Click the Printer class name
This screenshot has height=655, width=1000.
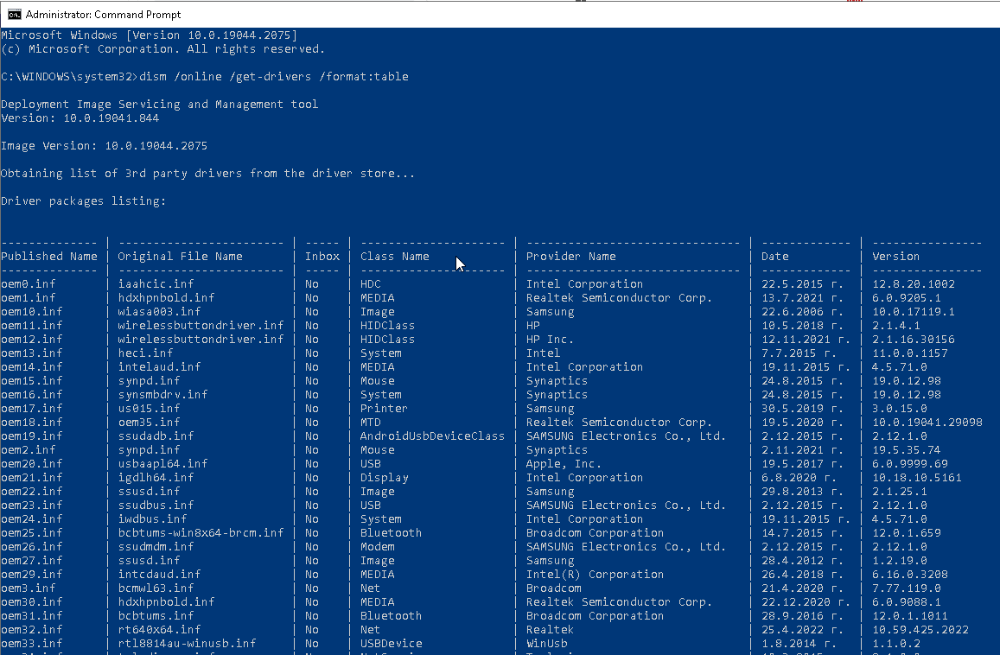(383, 408)
